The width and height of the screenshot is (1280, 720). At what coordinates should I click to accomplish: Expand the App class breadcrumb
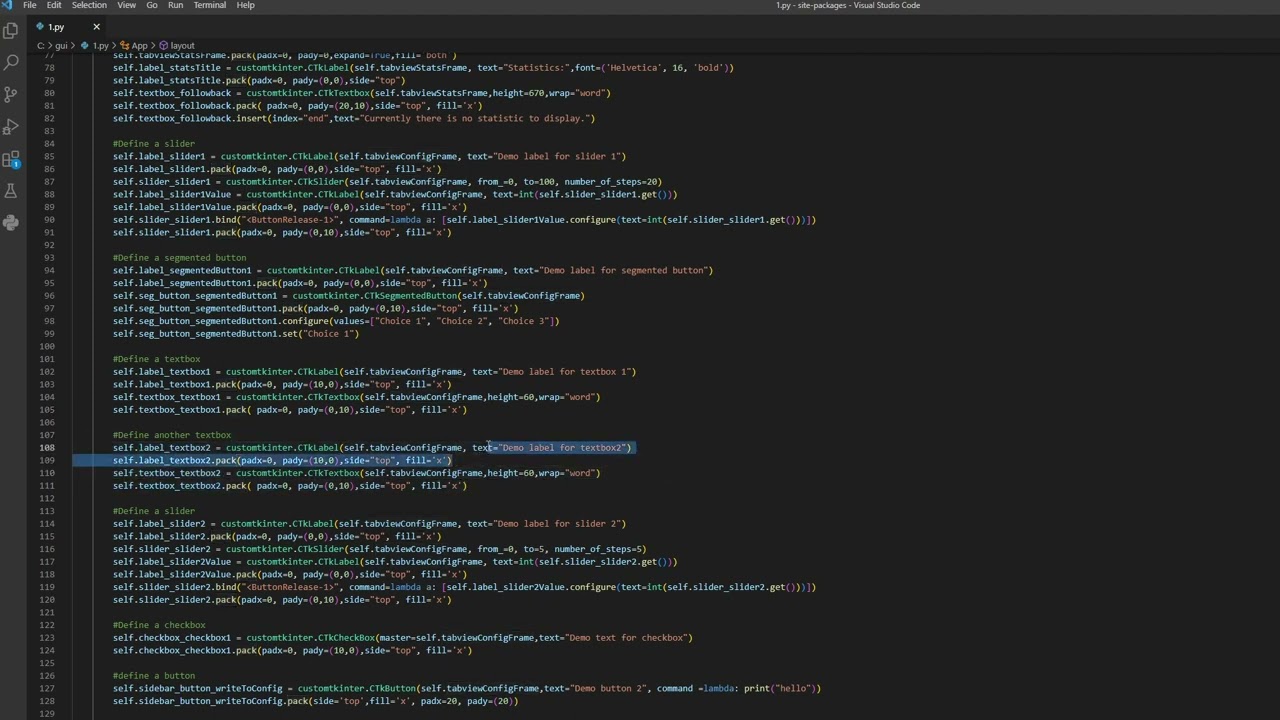139,46
